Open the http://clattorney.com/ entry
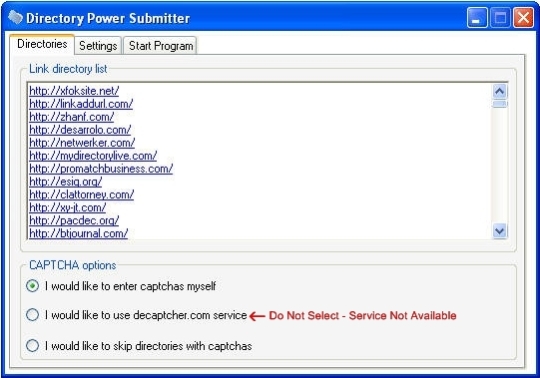The image size is (540, 378). (82, 195)
